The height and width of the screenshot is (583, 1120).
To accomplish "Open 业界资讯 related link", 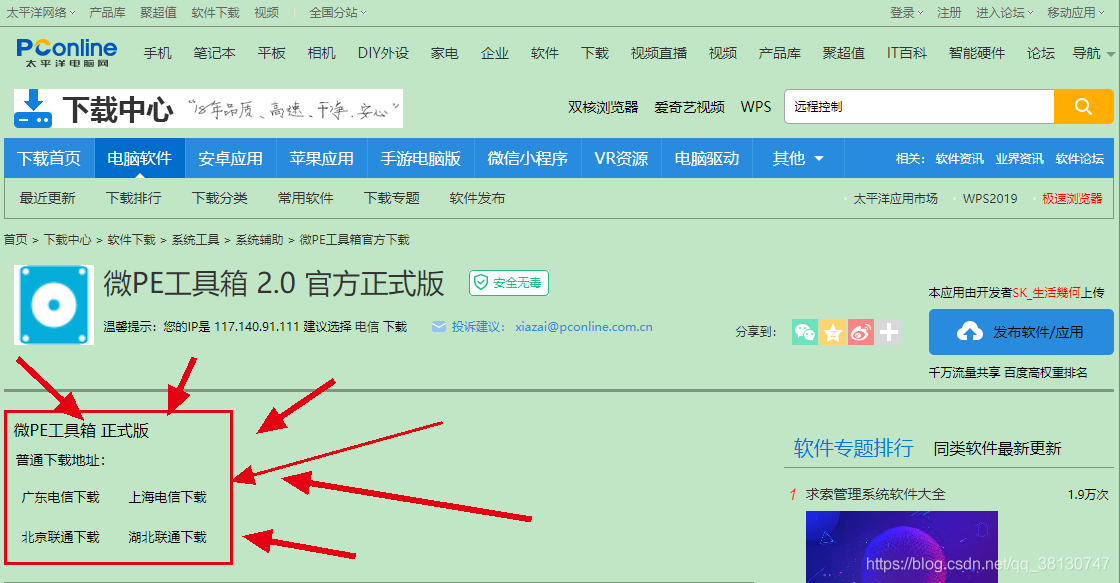I will (x=1019, y=159).
